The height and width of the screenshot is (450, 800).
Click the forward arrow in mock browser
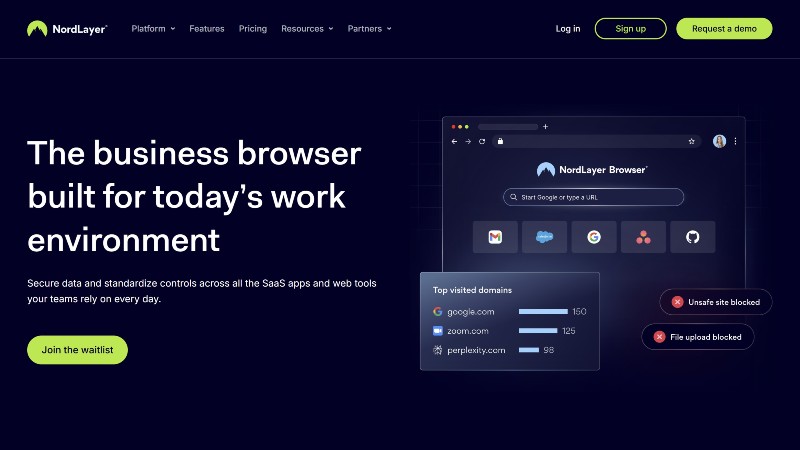point(468,141)
